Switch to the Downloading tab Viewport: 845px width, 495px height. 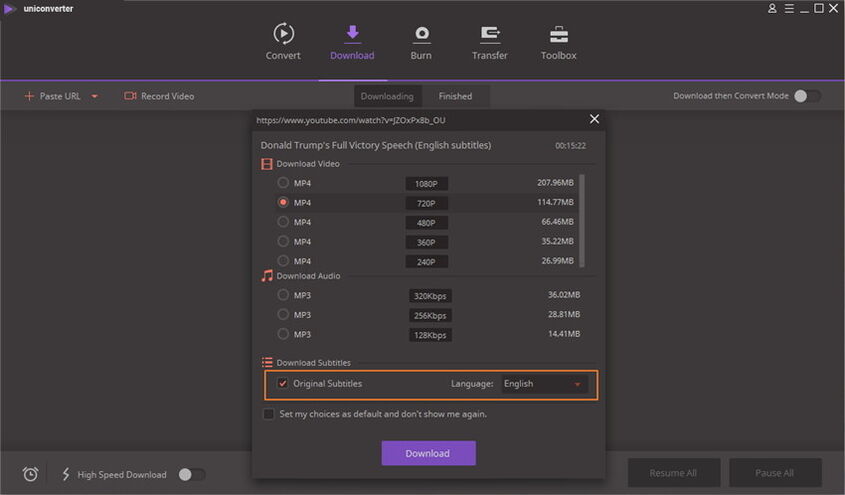click(x=387, y=96)
